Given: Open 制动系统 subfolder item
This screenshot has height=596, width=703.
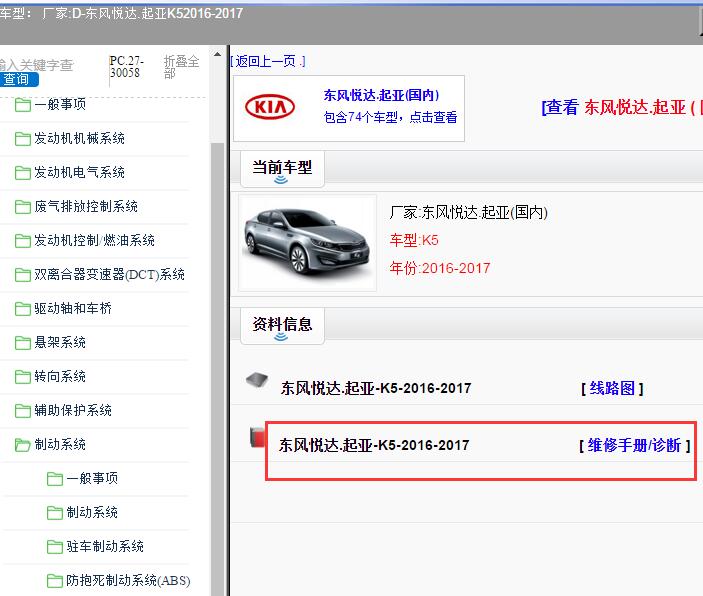Looking at the screenshot, I should tap(92, 513).
